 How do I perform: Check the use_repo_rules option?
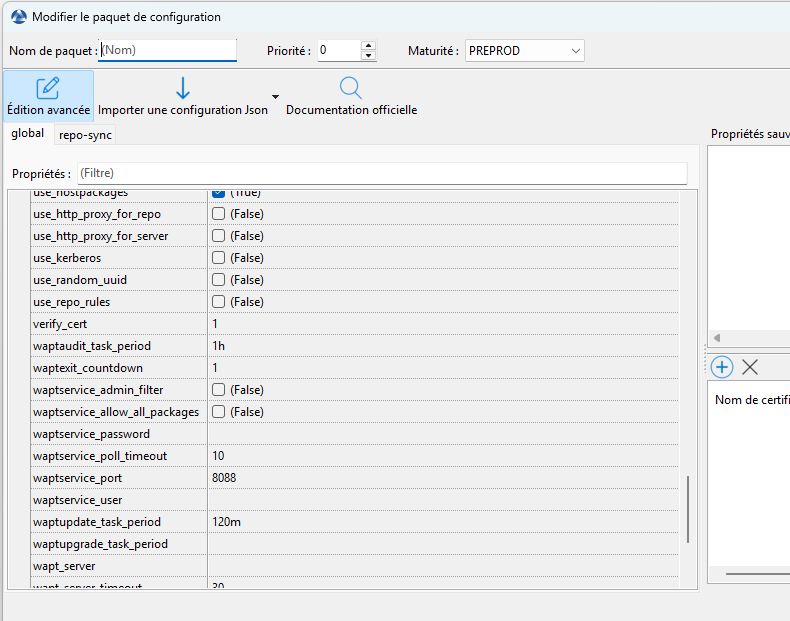tap(218, 302)
